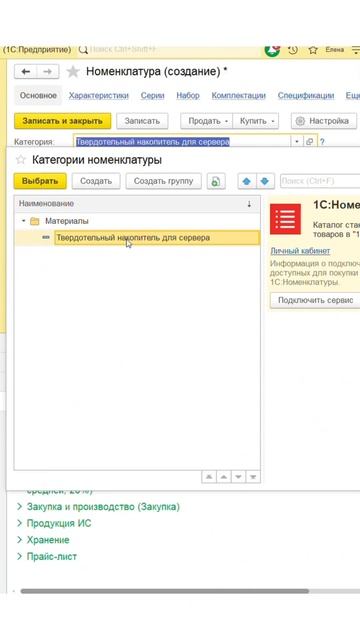
Task: Click the green copy-document icon in the toolbar
Action: [x=216, y=181]
